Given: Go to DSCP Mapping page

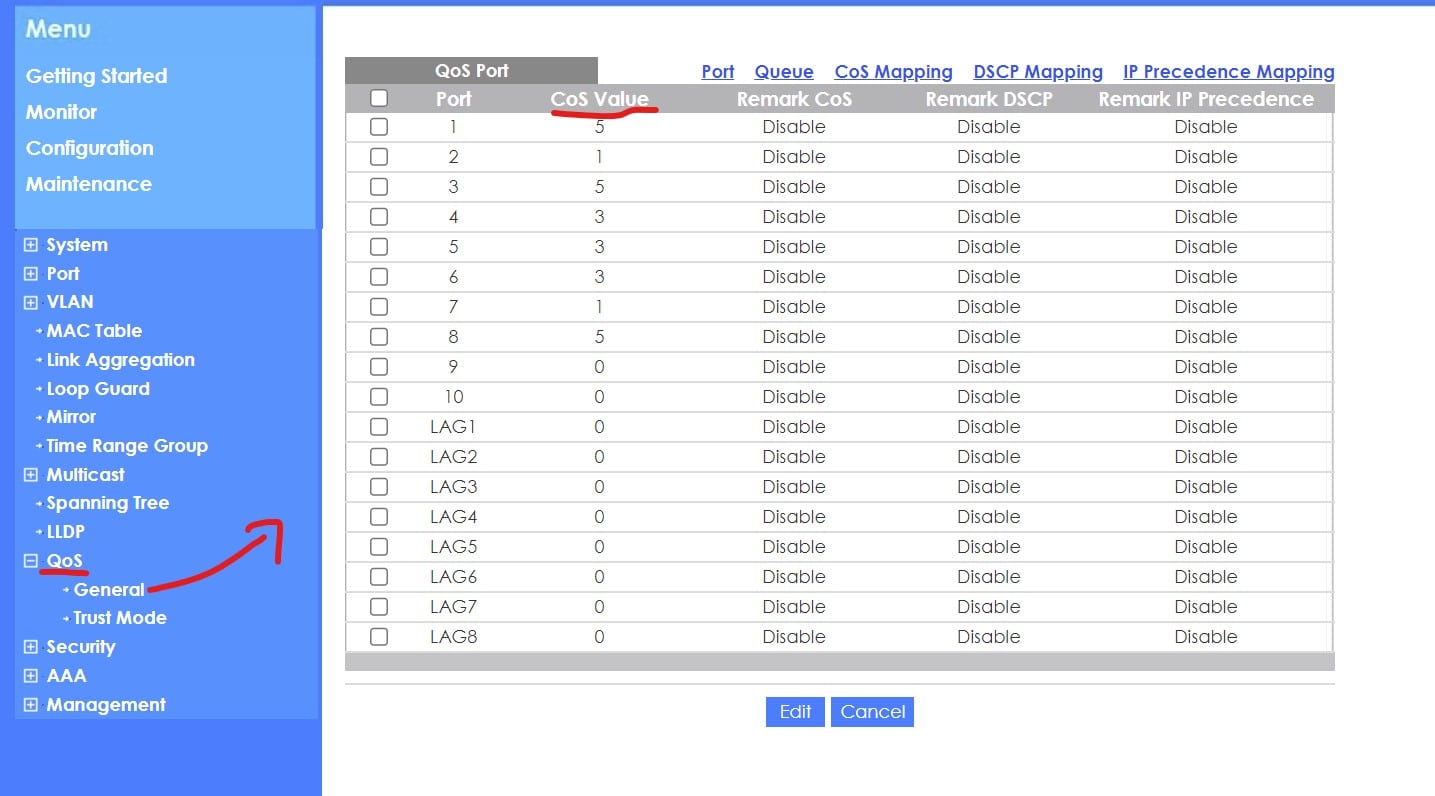Looking at the screenshot, I should point(1038,72).
